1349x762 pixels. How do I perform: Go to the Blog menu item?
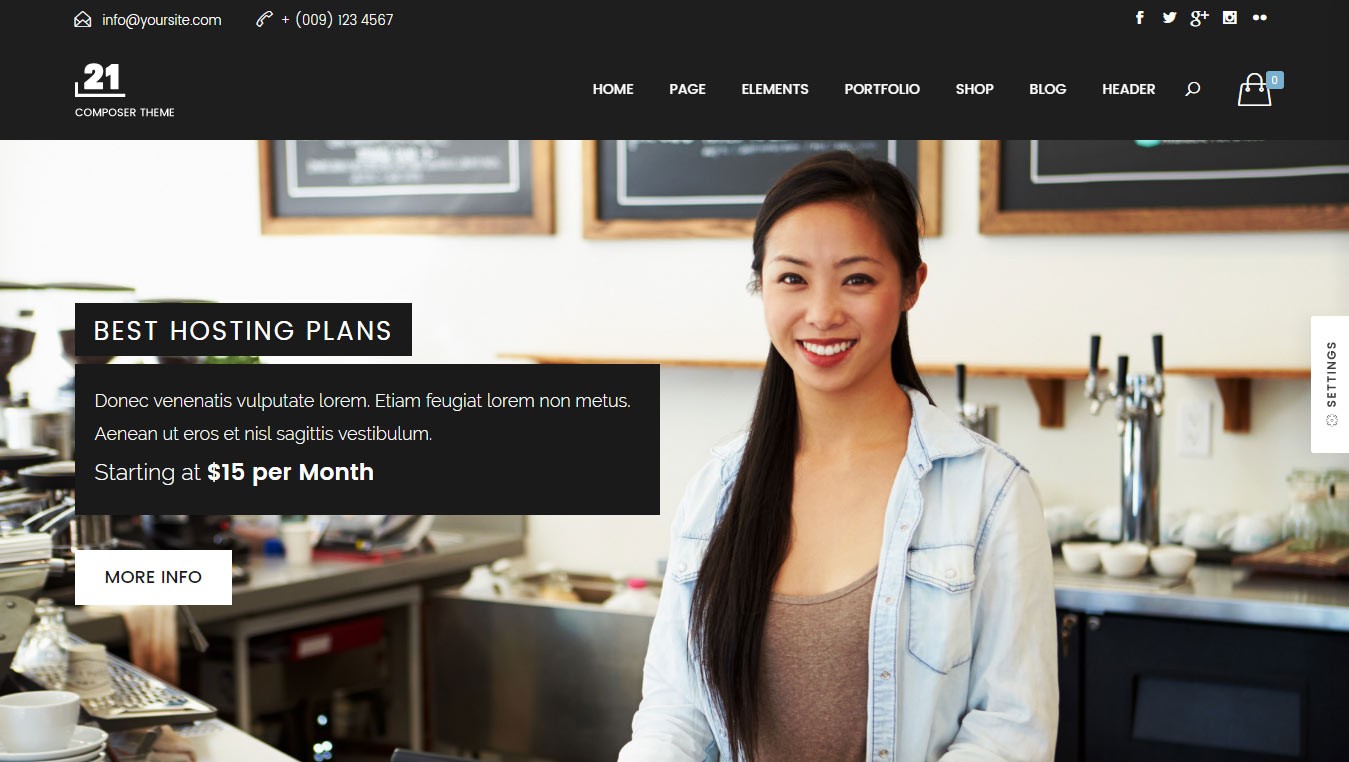pos(1047,89)
